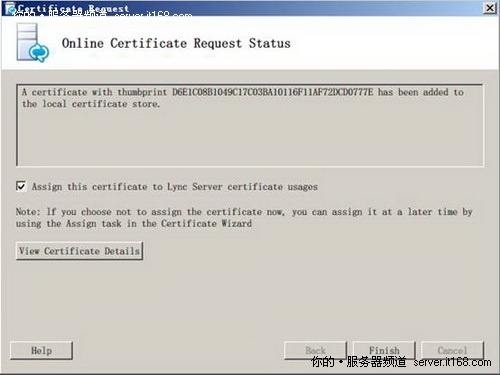This screenshot has width=500, height=375.
Task: Finish the certificate request wizard
Action: [384, 350]
